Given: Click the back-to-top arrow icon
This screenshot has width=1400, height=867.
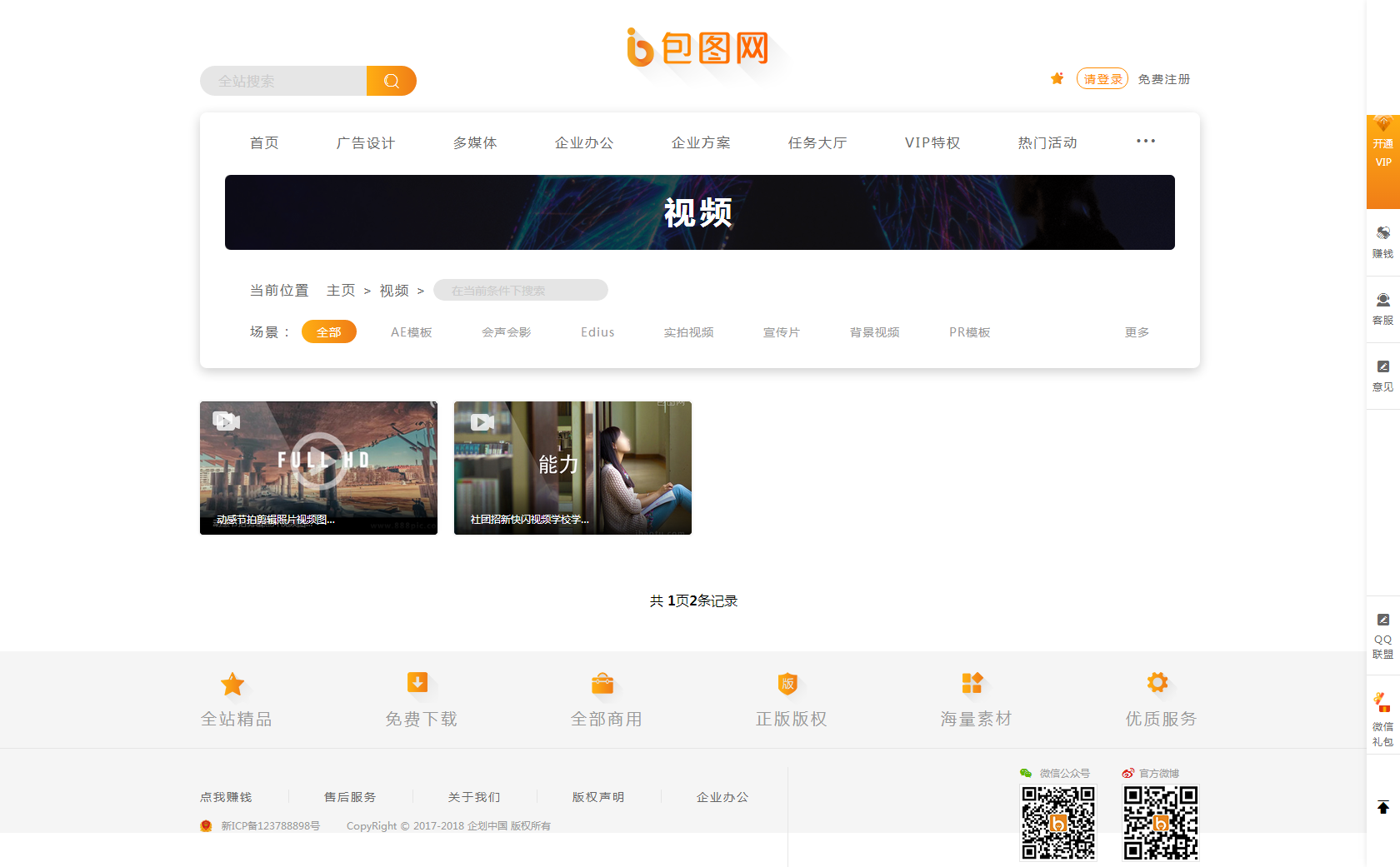Looking at the screenshot, I should (x=1383, y=807).
